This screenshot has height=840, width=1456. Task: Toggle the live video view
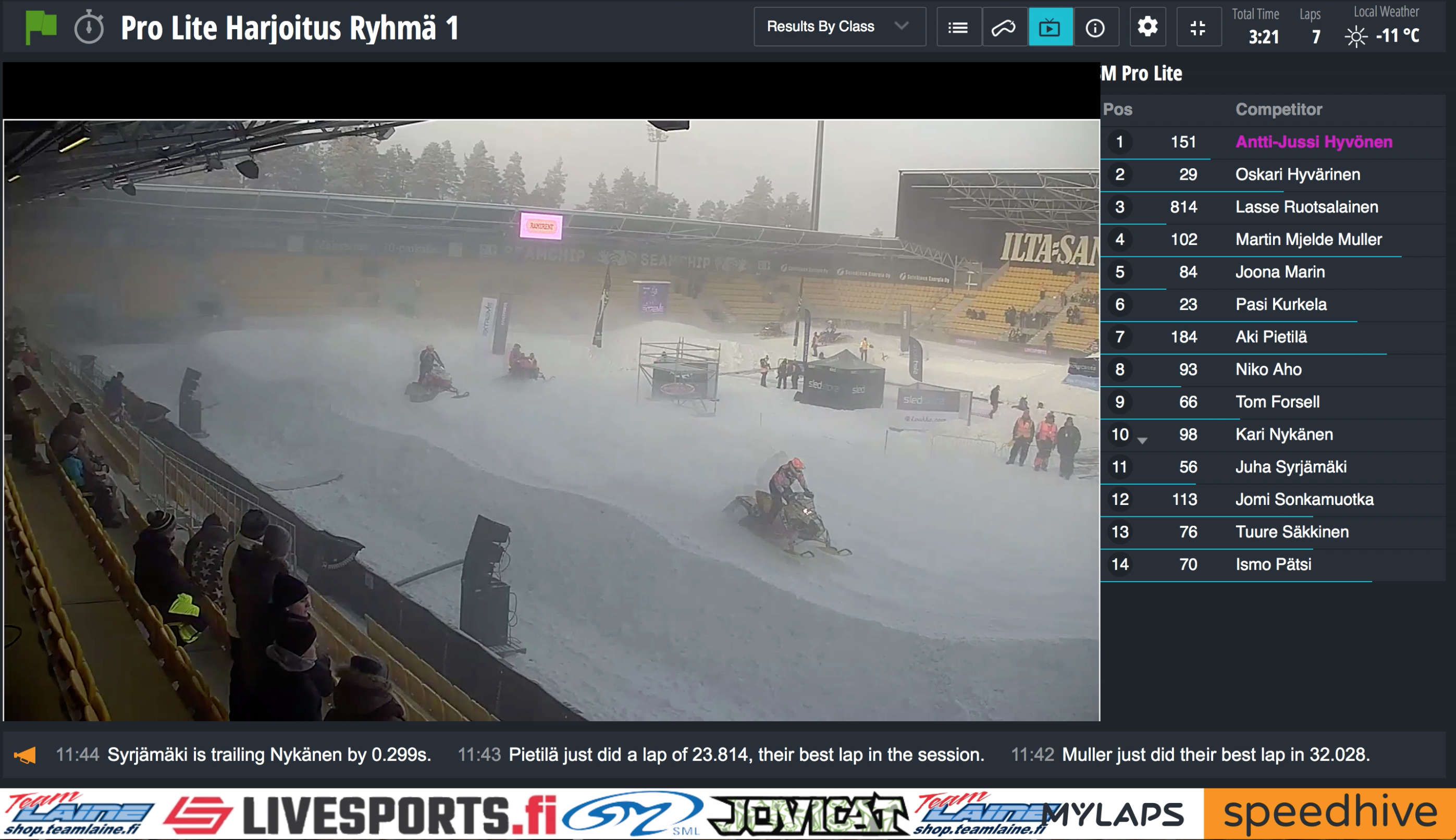click(x=1050, y=27)
